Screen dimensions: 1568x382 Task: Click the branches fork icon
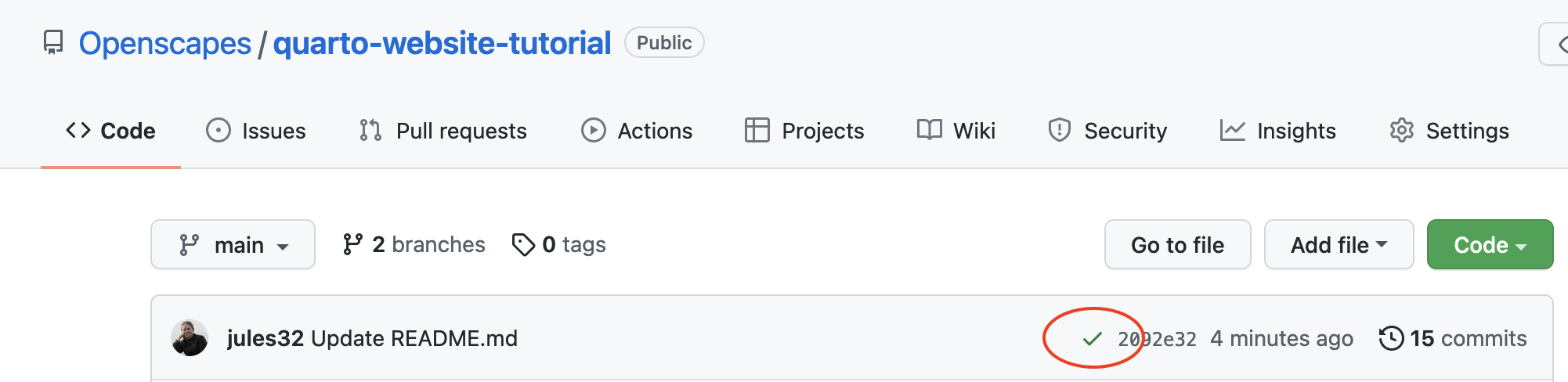click(352, 245)
